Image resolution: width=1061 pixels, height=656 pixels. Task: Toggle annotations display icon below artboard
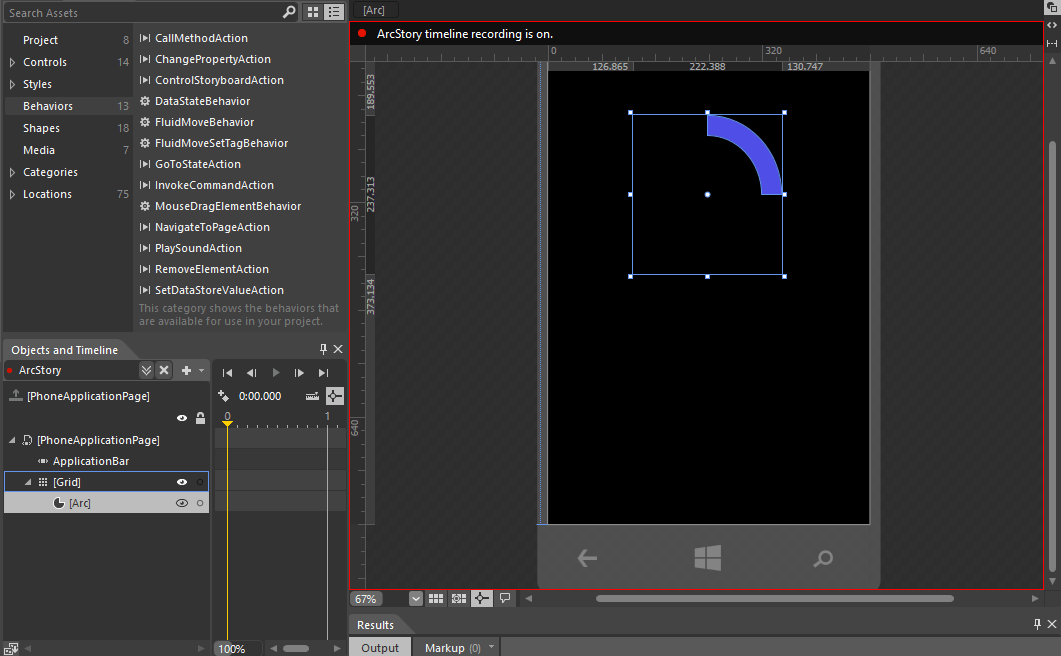[x=505, y=598]
